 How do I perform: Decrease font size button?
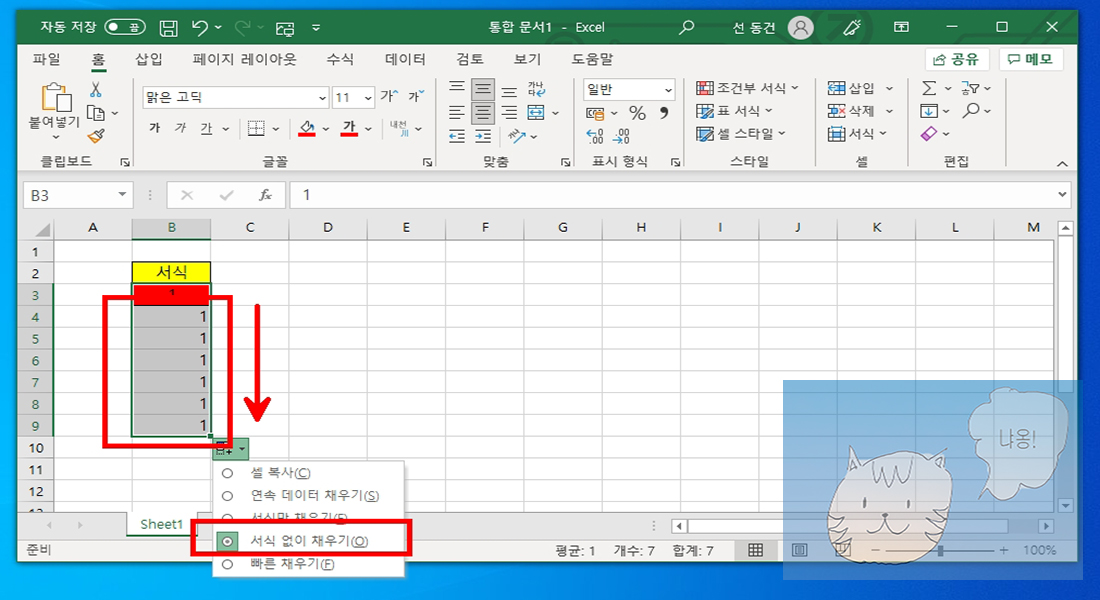point(415,96)
